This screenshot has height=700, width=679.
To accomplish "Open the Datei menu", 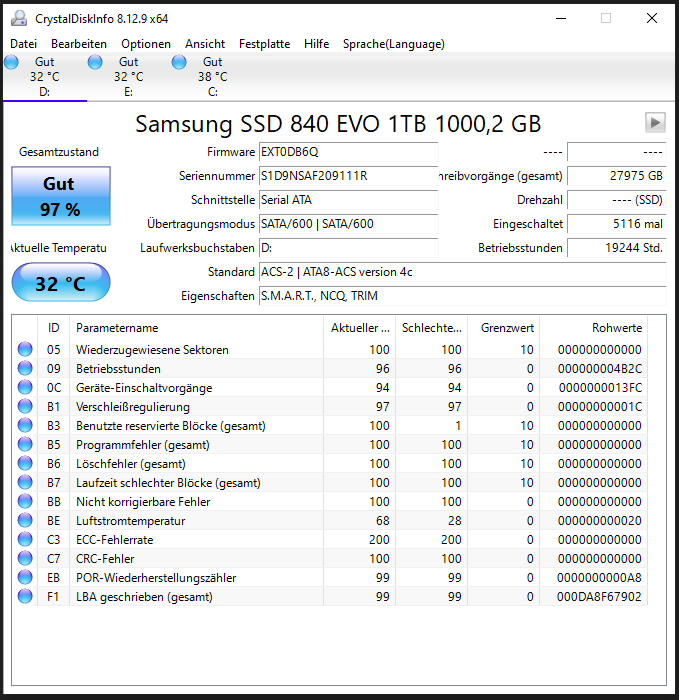I will coord(23,44).
